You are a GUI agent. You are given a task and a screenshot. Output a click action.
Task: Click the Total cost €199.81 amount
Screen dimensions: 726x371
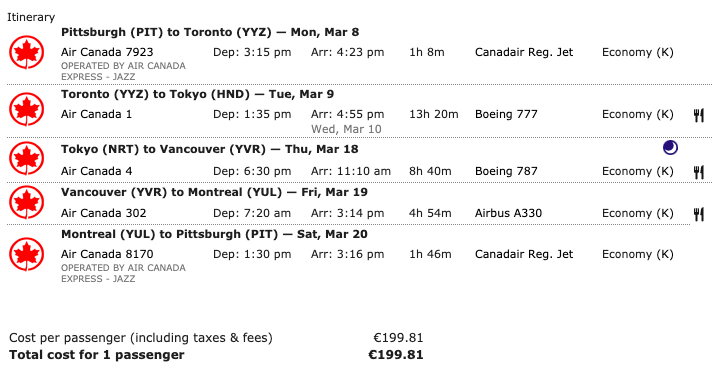tap(396, 355)
